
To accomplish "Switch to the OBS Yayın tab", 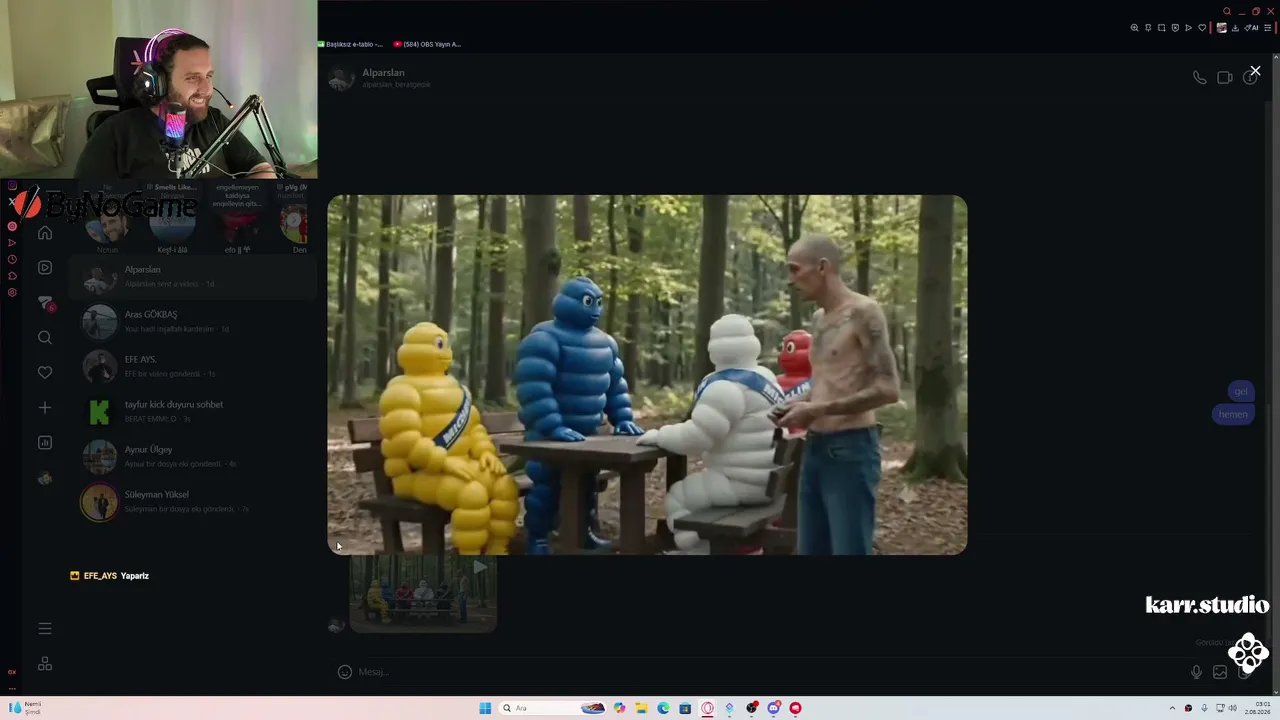I will pyautogui.click(x=427, y=44).
